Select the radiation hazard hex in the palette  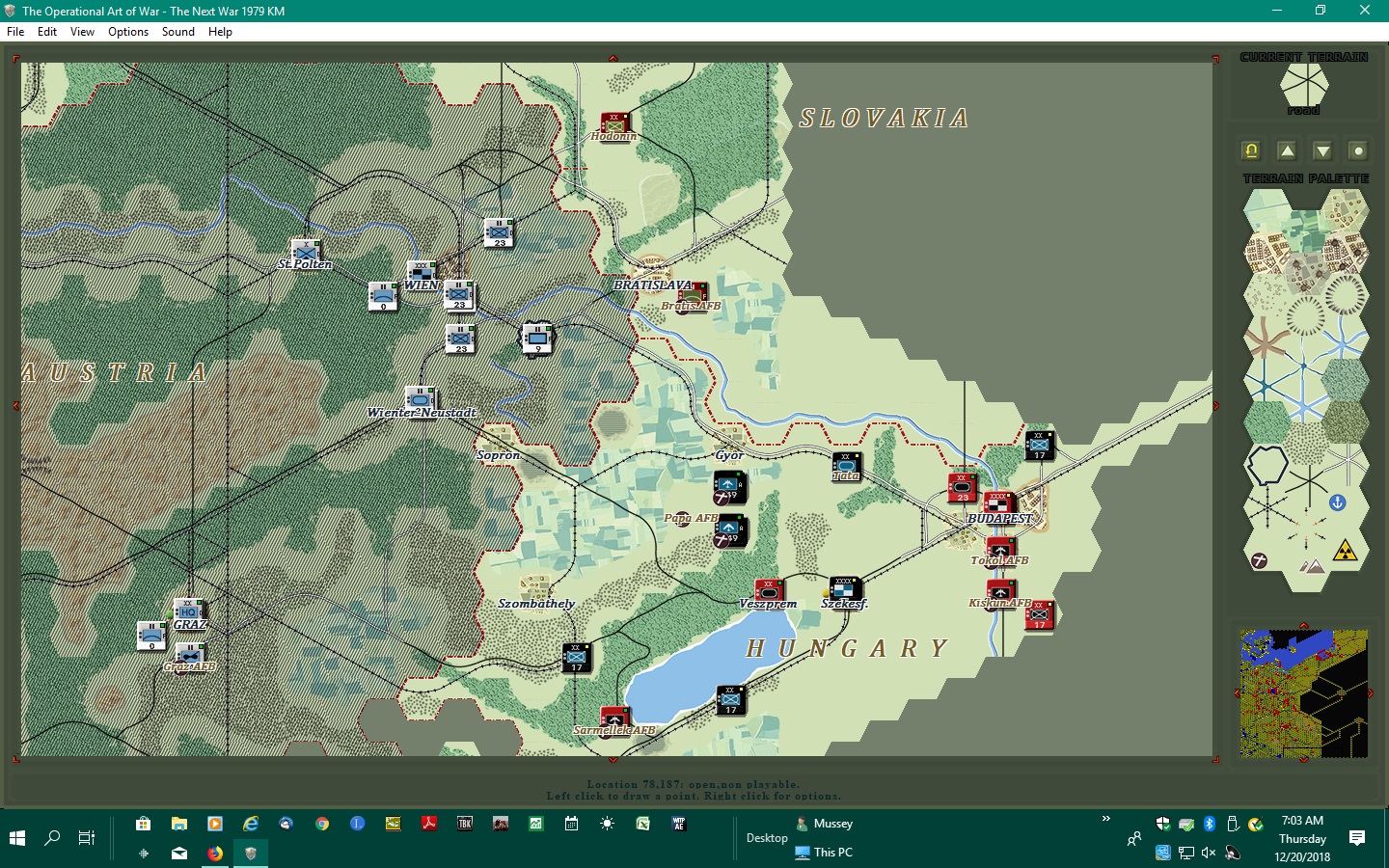[x=1344, y=551]
